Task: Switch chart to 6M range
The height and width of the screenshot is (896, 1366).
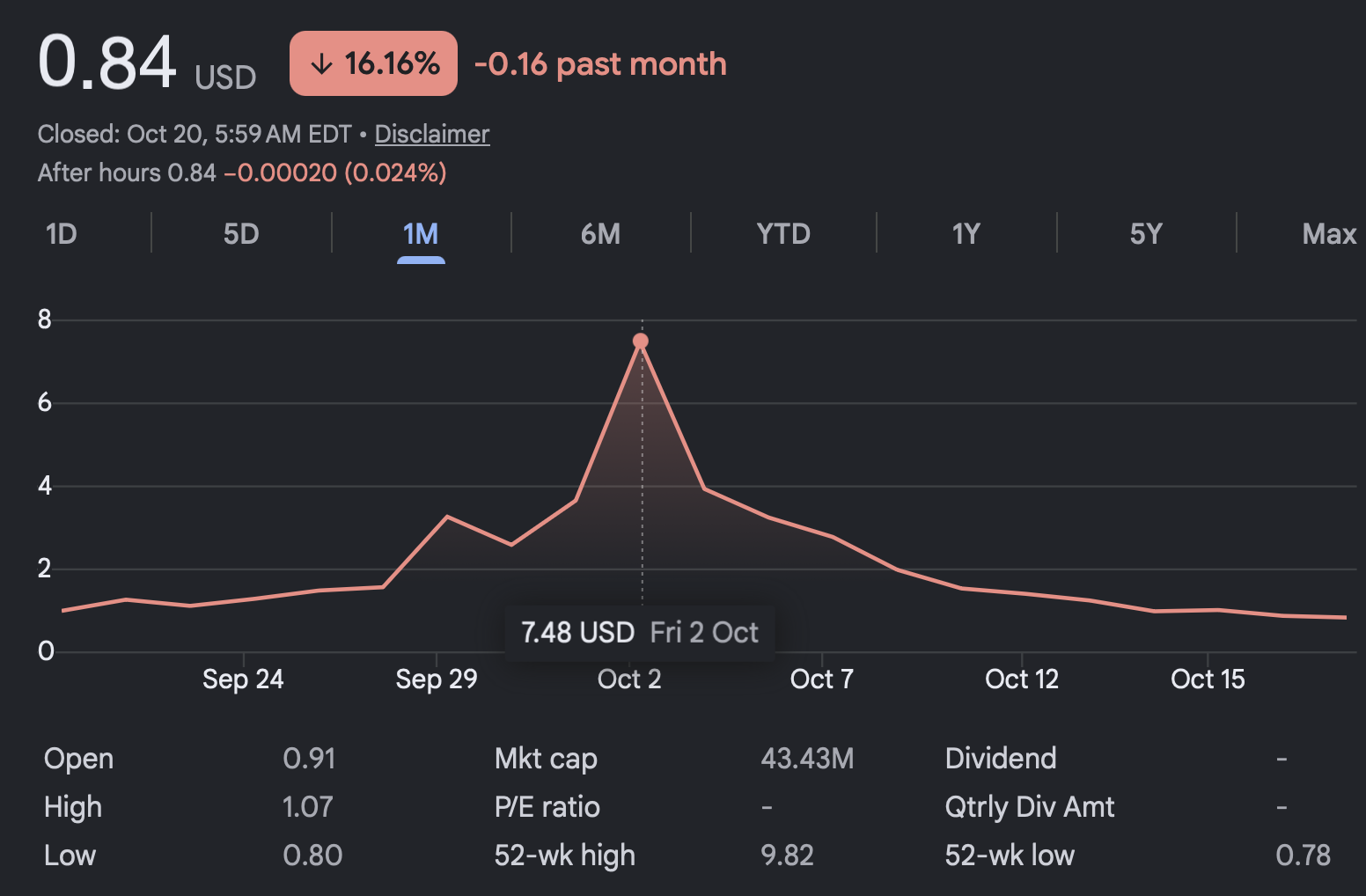Action: [600, 234]
